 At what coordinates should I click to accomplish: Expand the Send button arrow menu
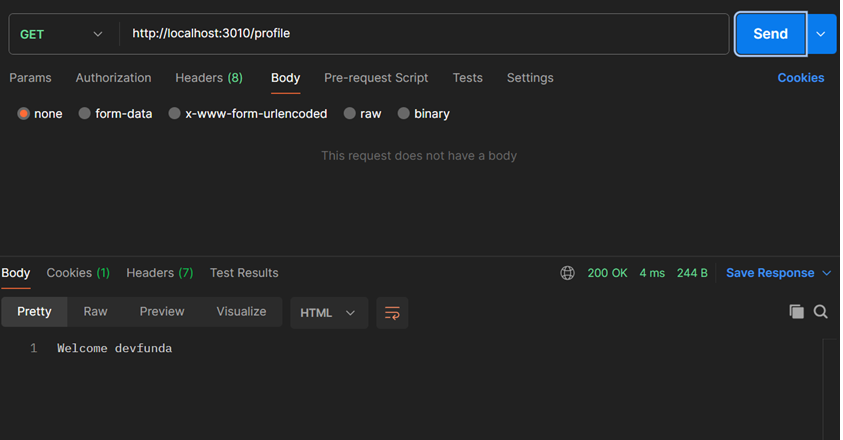[821, 34]
